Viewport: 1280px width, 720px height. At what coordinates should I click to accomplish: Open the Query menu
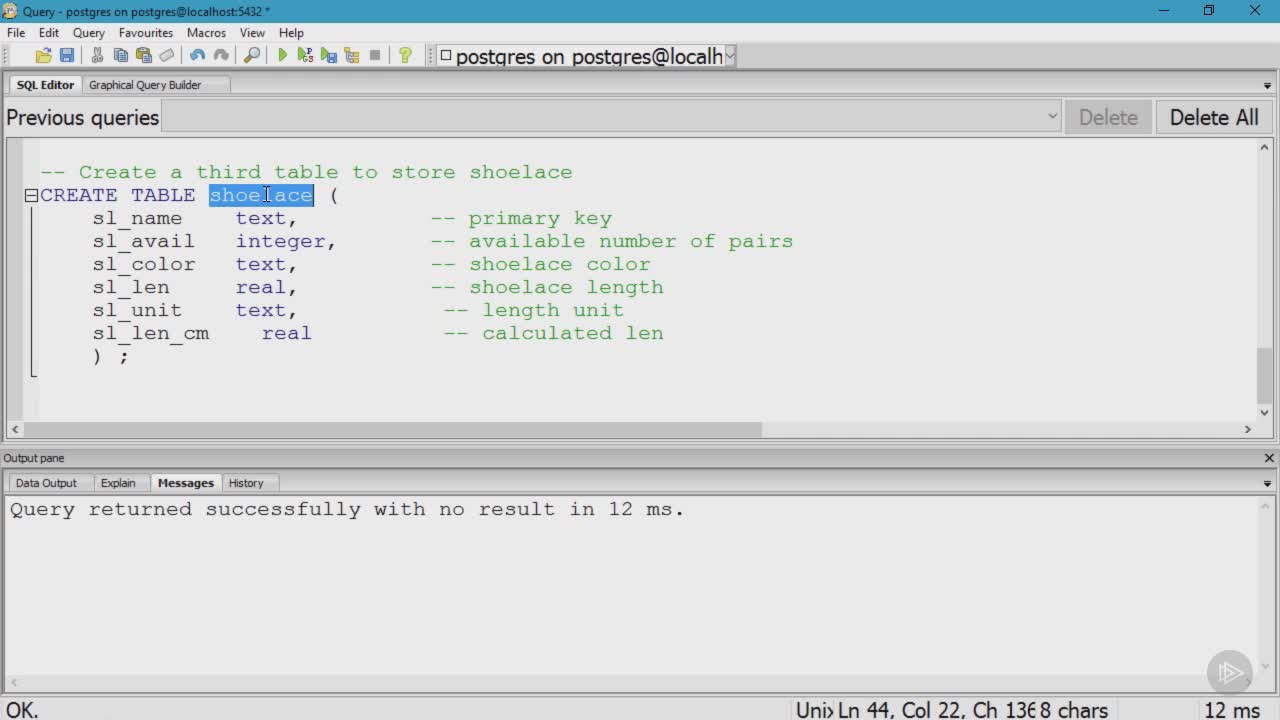pyautogui.click(x=89, y=33)
